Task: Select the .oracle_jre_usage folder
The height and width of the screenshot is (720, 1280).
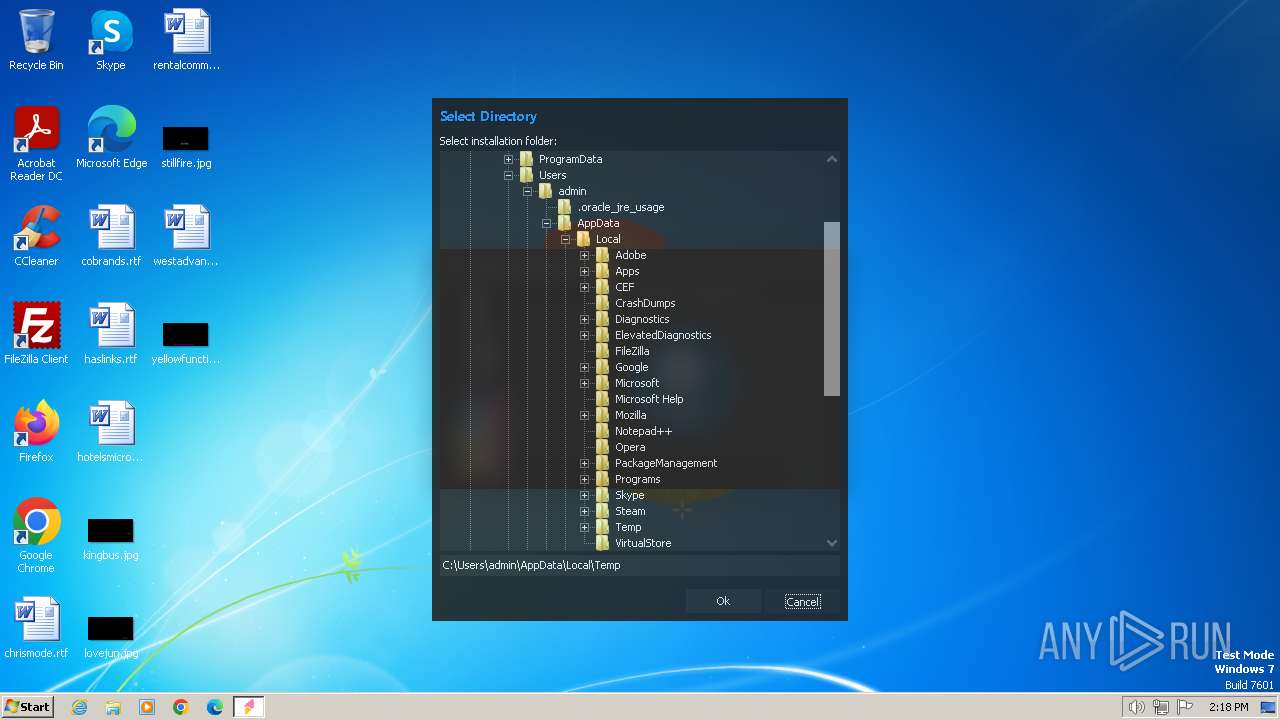Action: coord(620,207)
